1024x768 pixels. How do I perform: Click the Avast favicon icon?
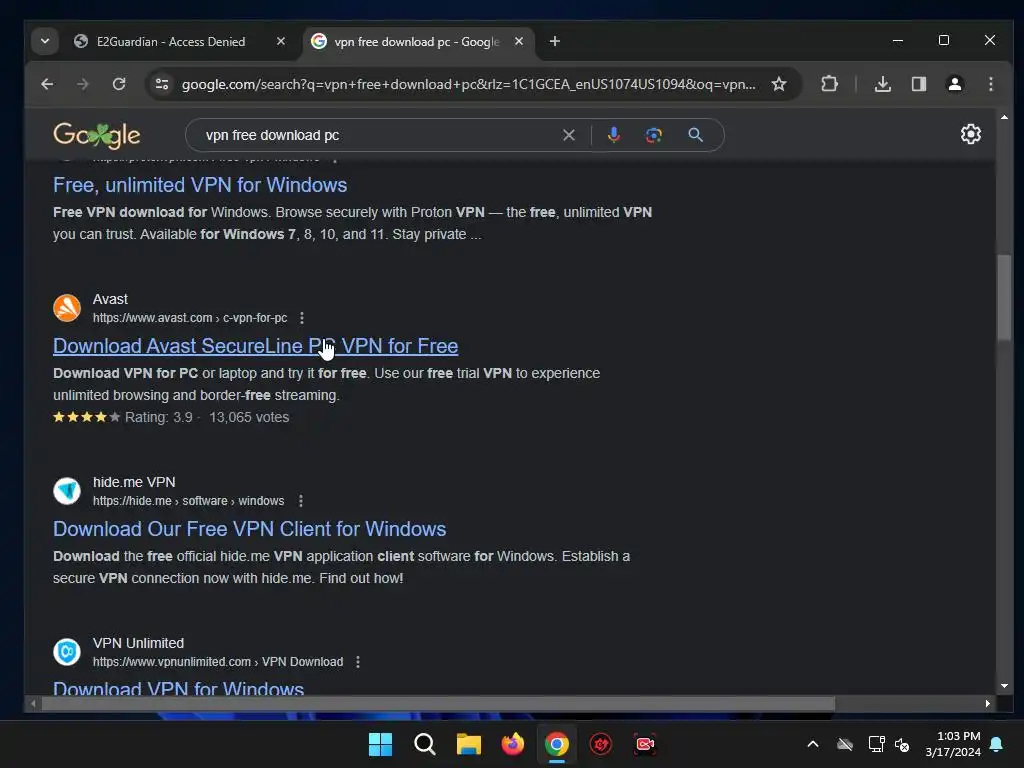tap(67, 308)
